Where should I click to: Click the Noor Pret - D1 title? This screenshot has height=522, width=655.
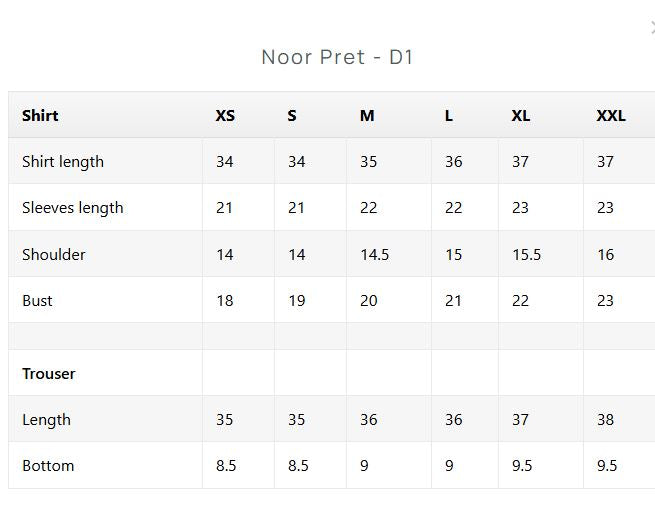(337, 57)
